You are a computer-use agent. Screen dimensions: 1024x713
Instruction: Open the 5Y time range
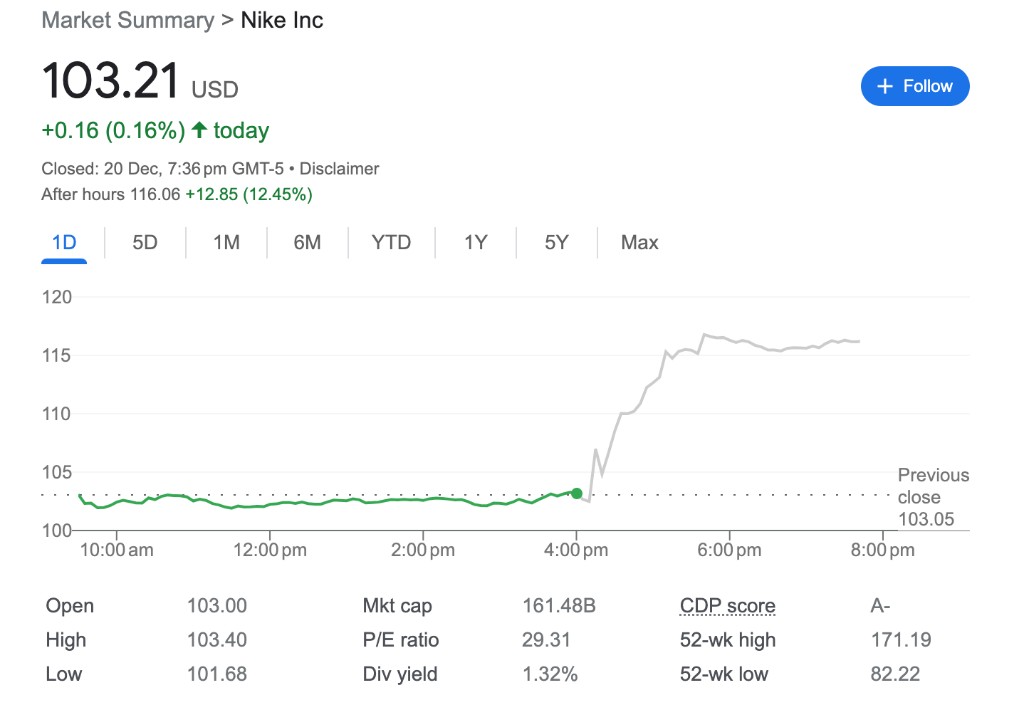[x=556, y=243]
